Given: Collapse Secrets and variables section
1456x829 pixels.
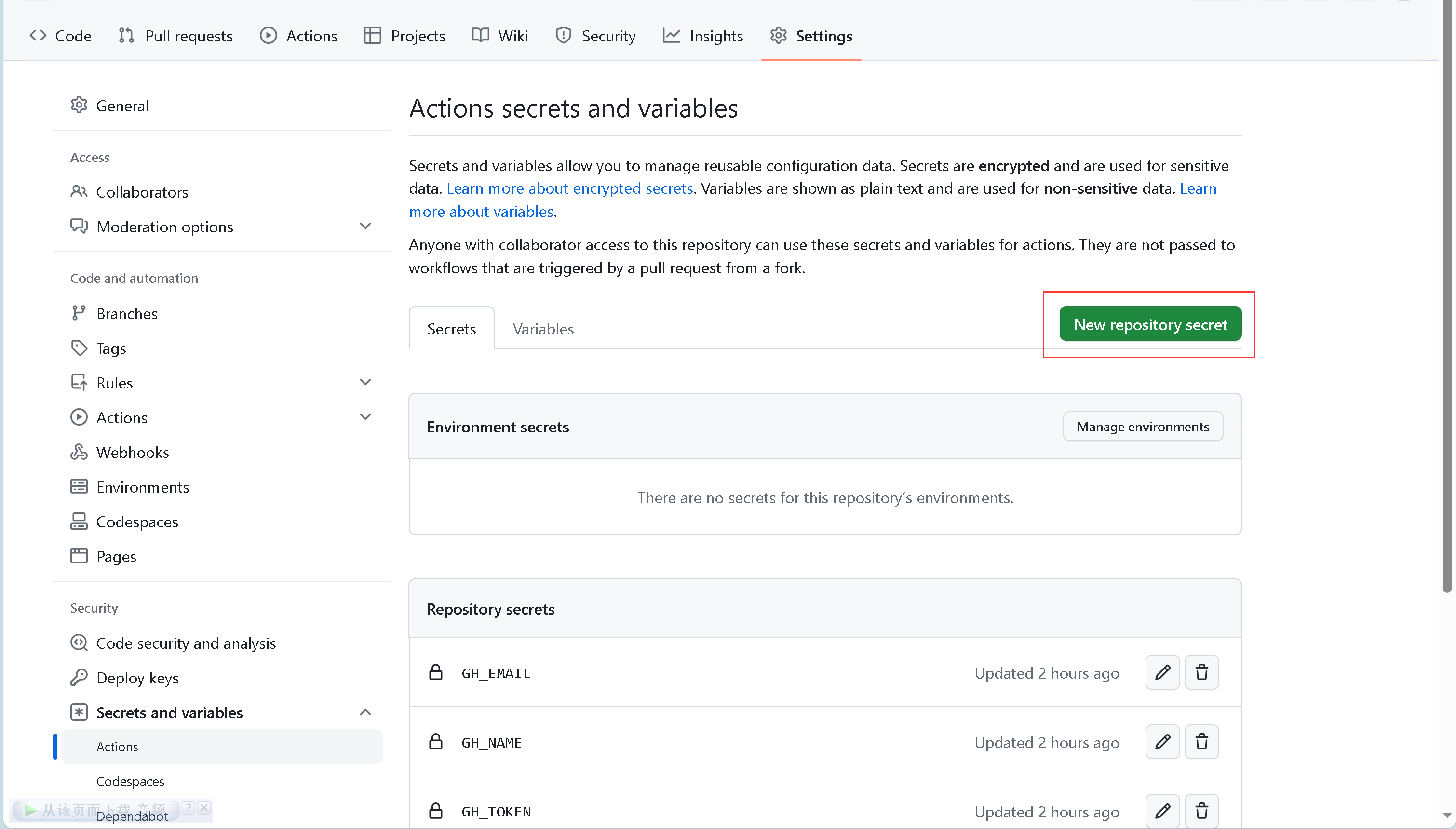Looking at the screenshot, I should point(365,712).
